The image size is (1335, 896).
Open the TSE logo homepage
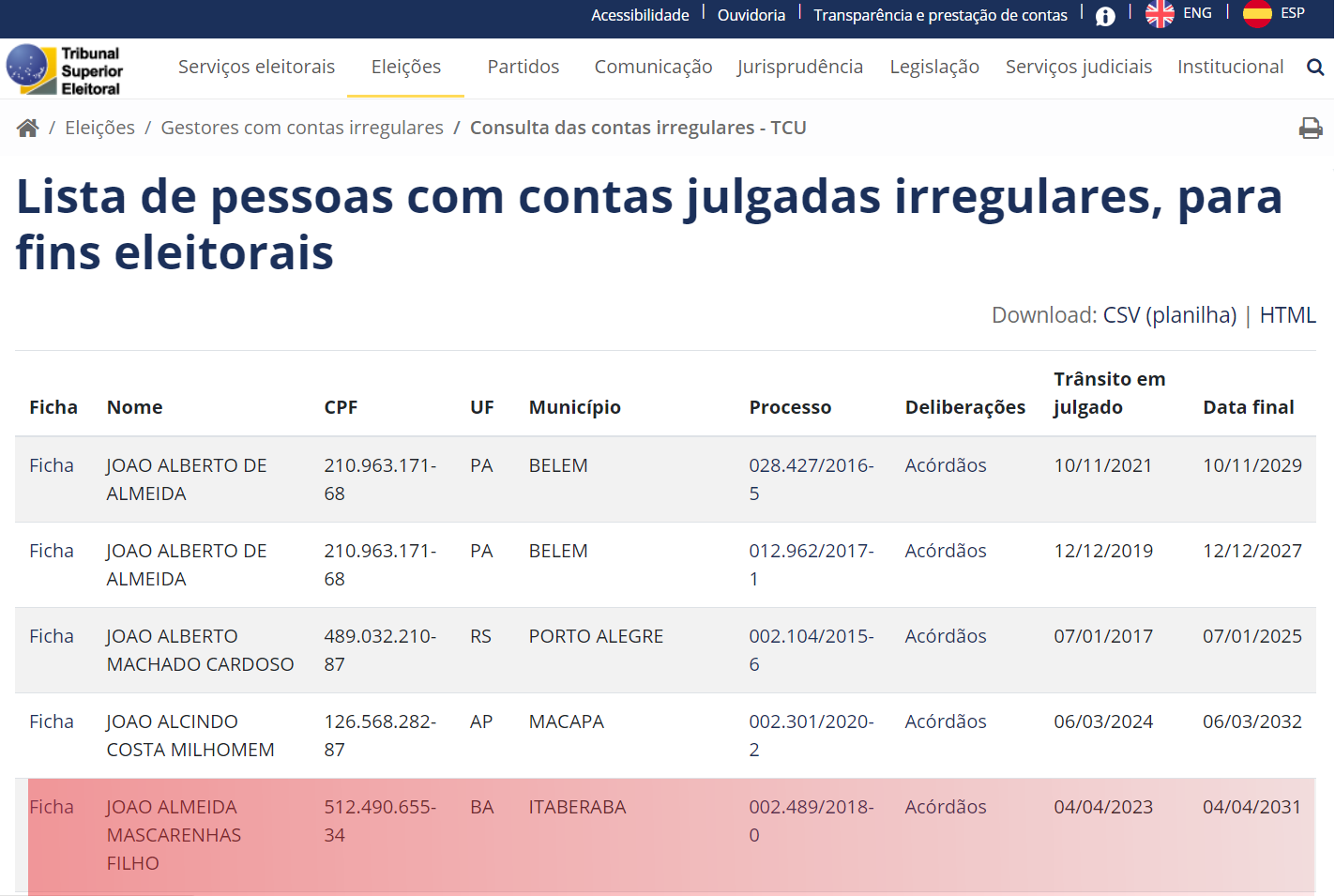coord(64,70)
